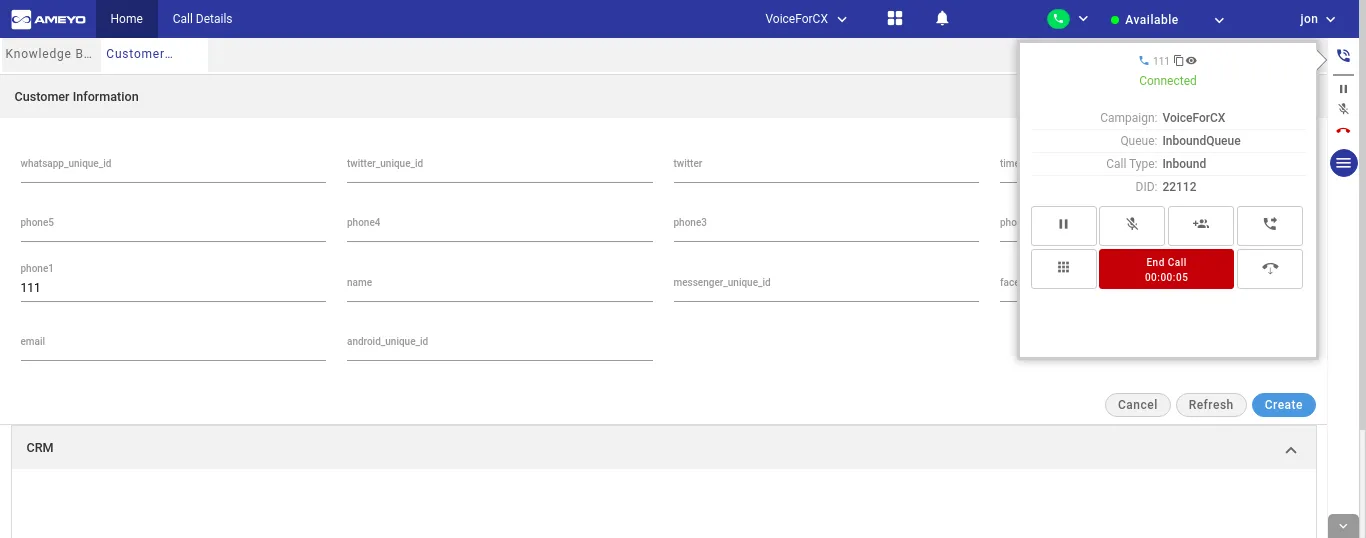Go to the Home tab
This screenshot has height=538, width=1366.
click(x=127, y=19)
